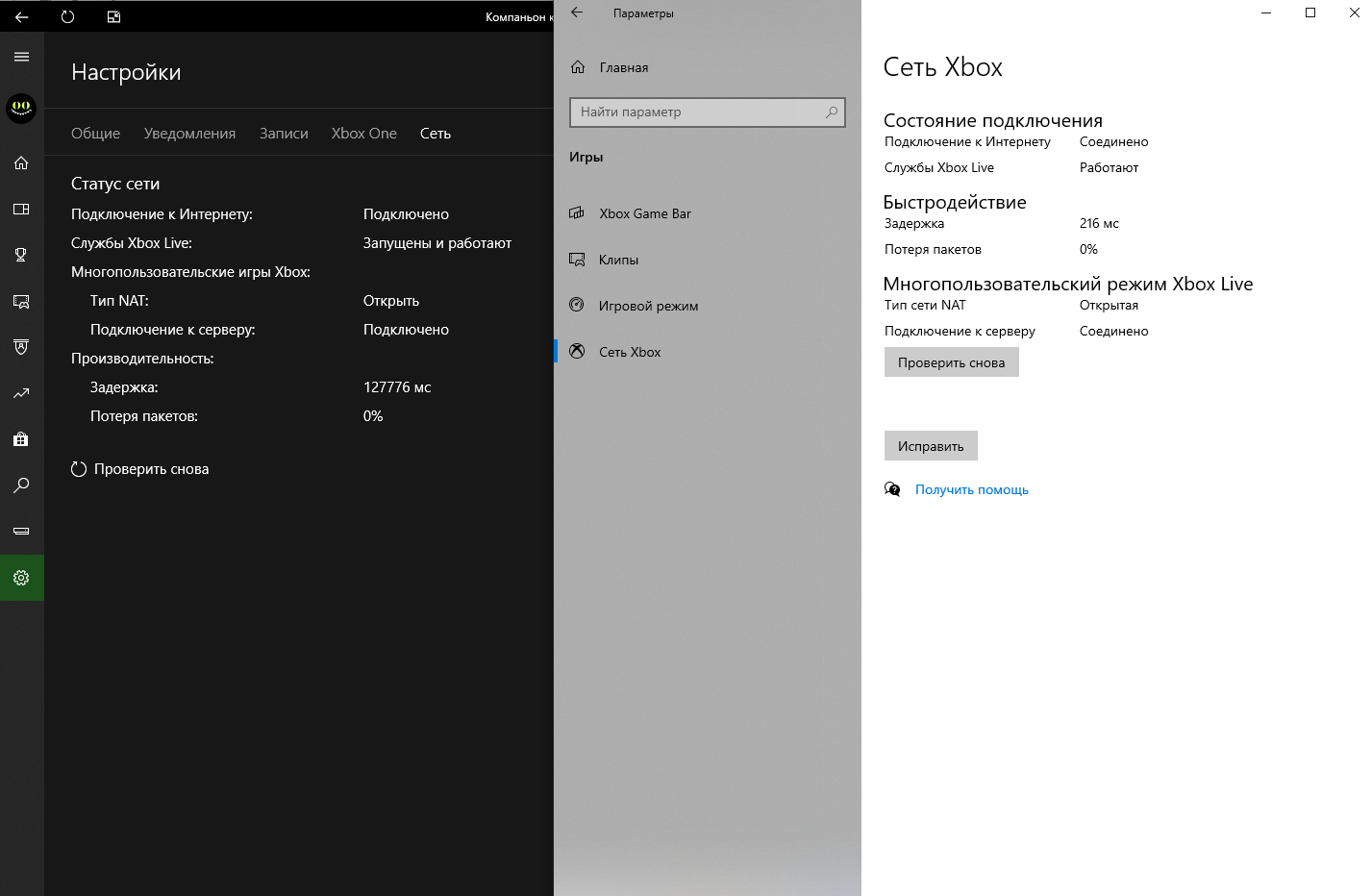Click the window-mode icon next to refresh
The image size is (1372, 896).
[113, 16]
